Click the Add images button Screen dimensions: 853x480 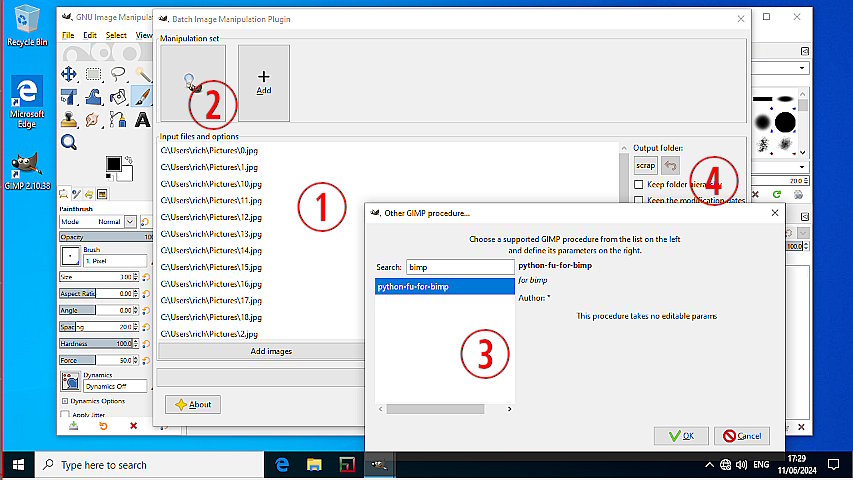271,352
